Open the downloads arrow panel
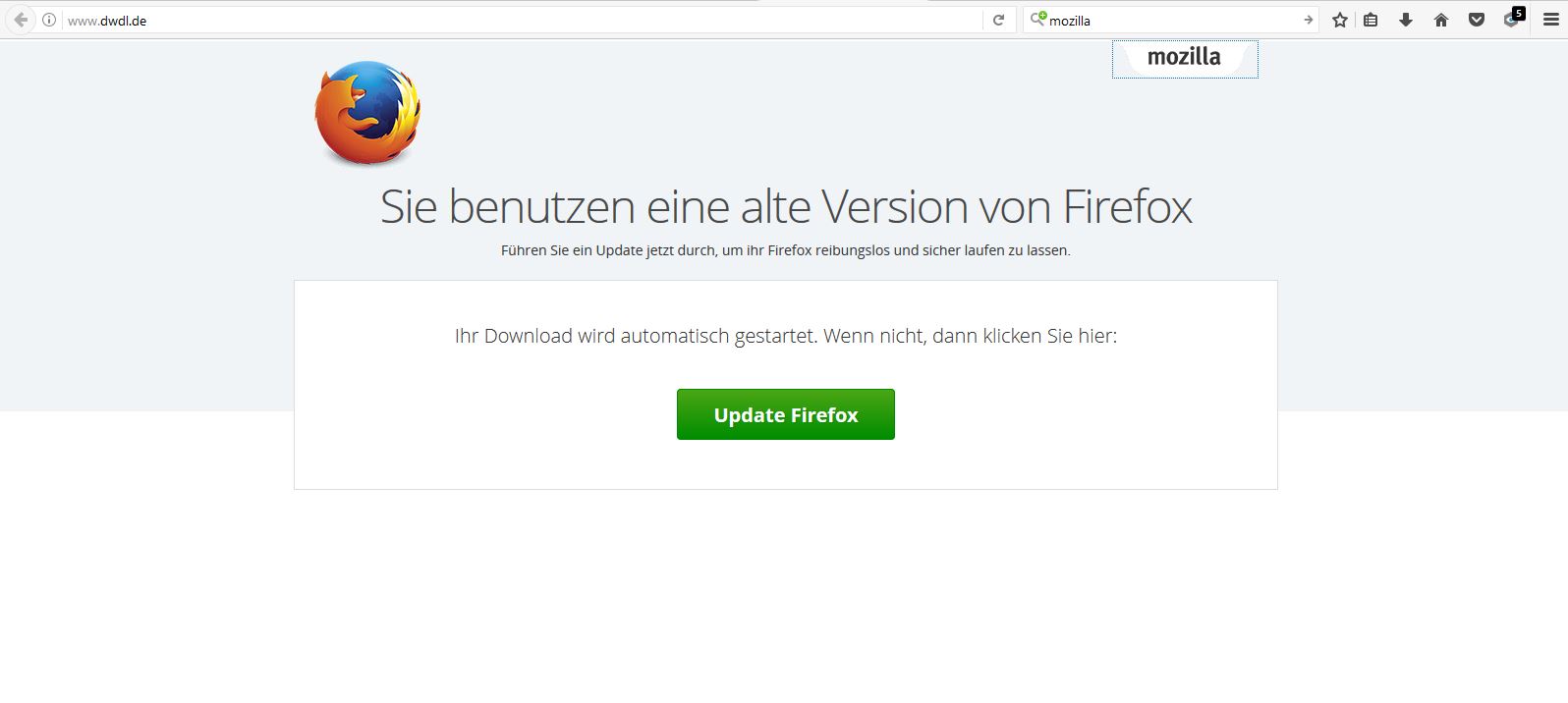This screenshot has width=1568, height=703. [x=1406, y=20]
